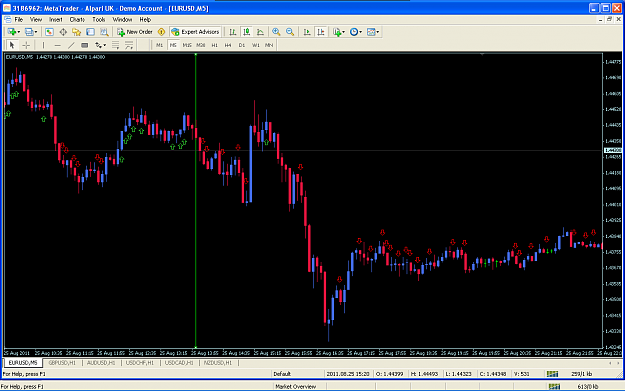The image size is (625, 391).
Task: Open the Help menu
Action: (x=145, y=20)
